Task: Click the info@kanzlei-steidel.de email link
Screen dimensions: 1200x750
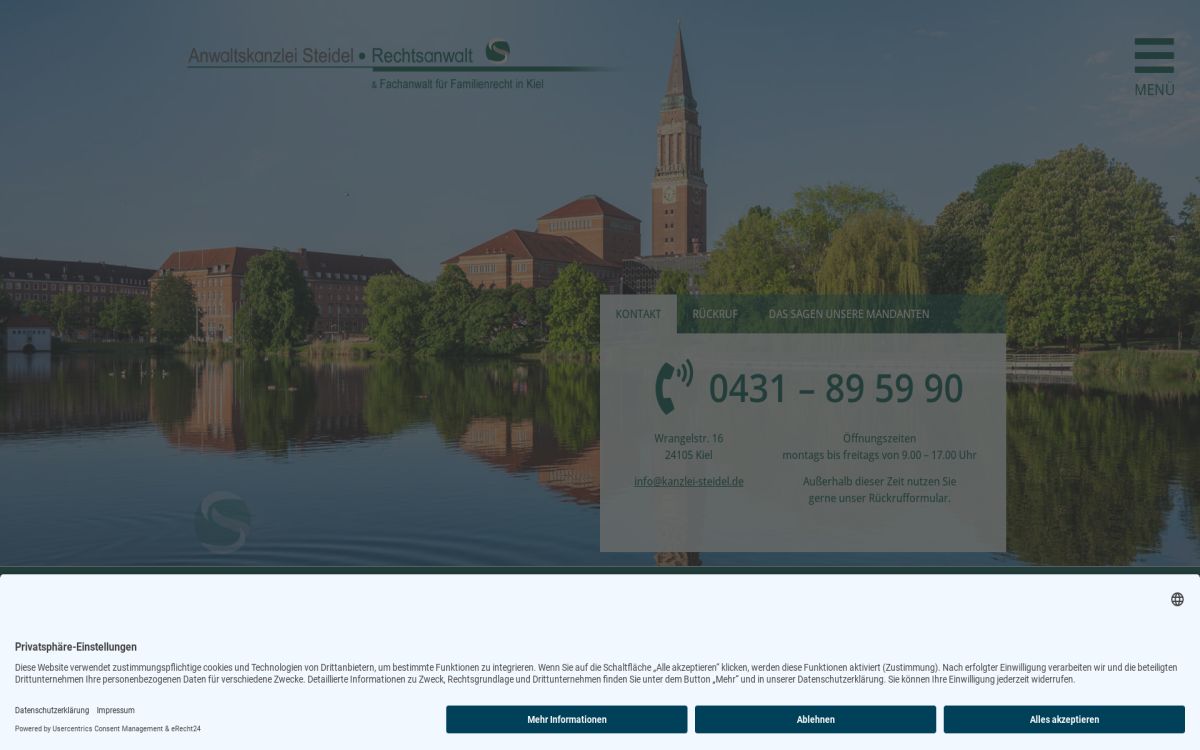Action: (688, 481)
